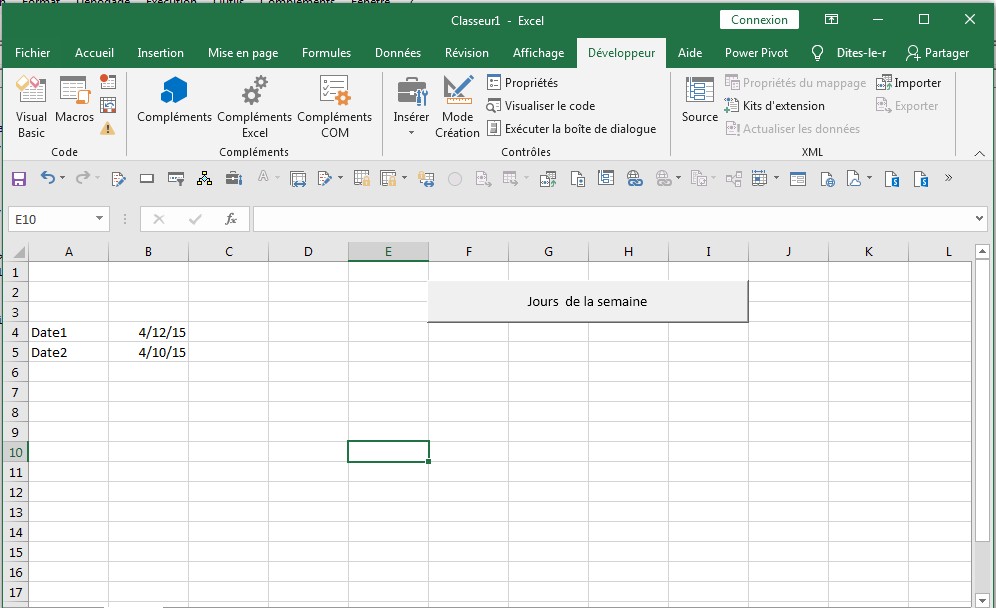This screenshot has width=996, height=608.
Task: Open the Name Box dropdown
Action: (x=97, y=217)
